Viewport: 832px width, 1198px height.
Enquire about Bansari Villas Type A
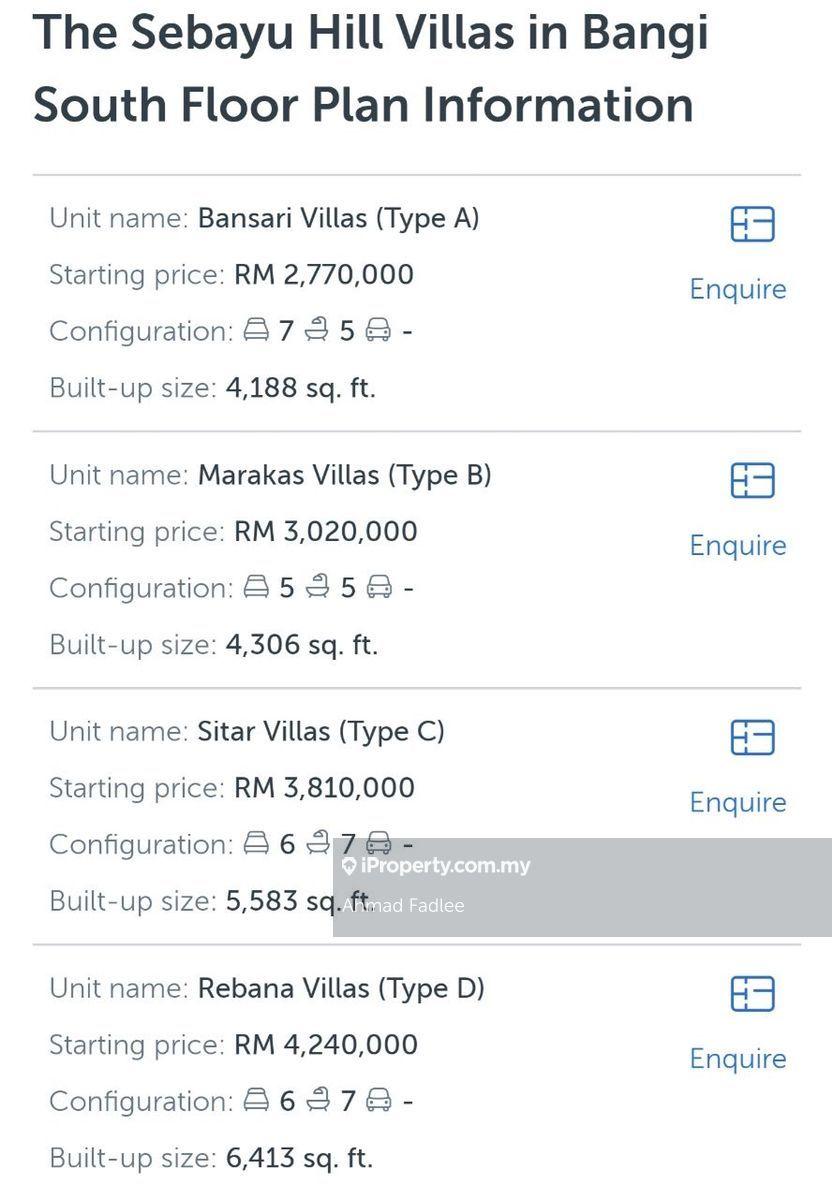(x=738, y=289)
